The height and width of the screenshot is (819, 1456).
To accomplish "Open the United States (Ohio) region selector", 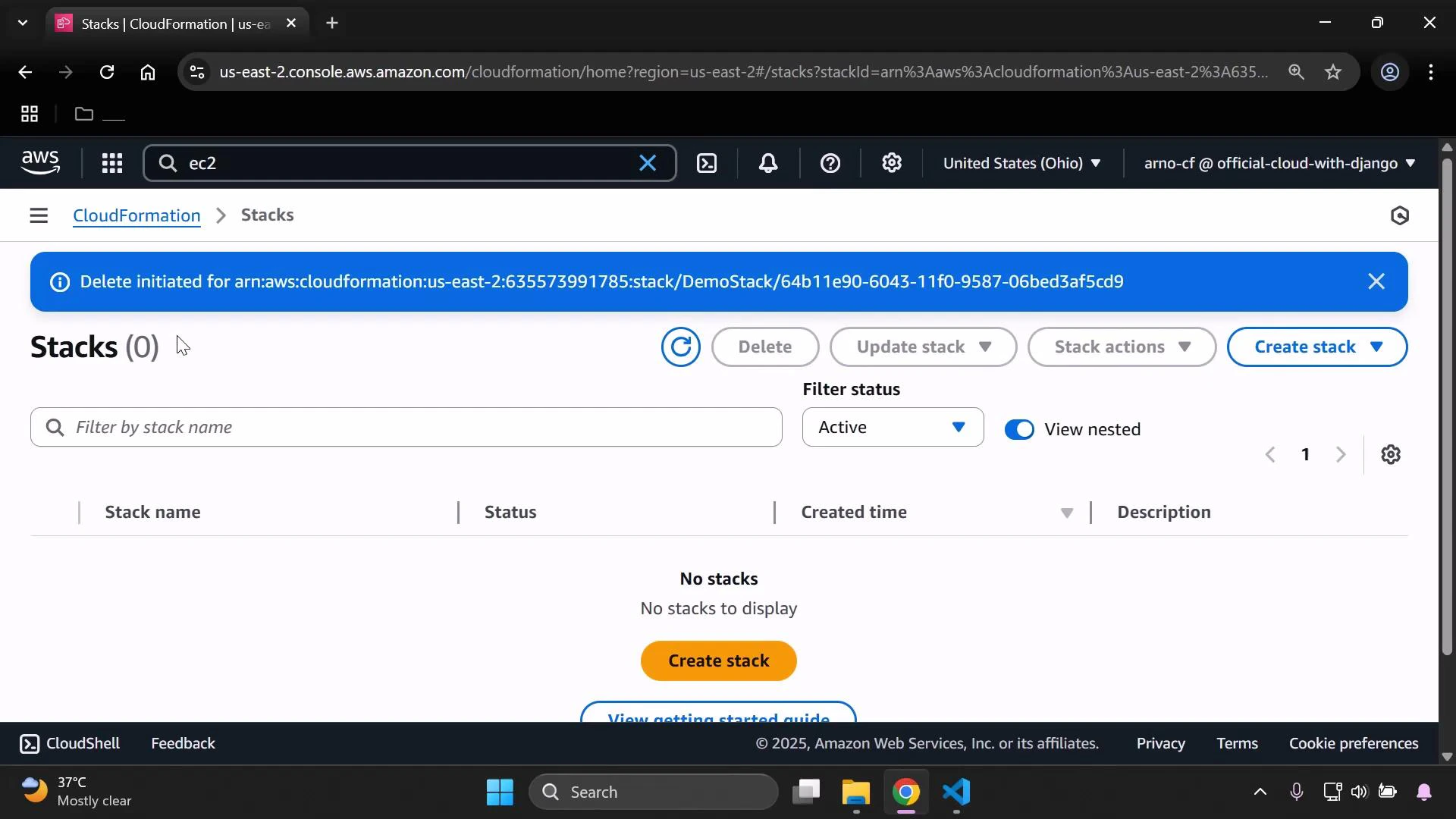I will (x=1021, y=163).
